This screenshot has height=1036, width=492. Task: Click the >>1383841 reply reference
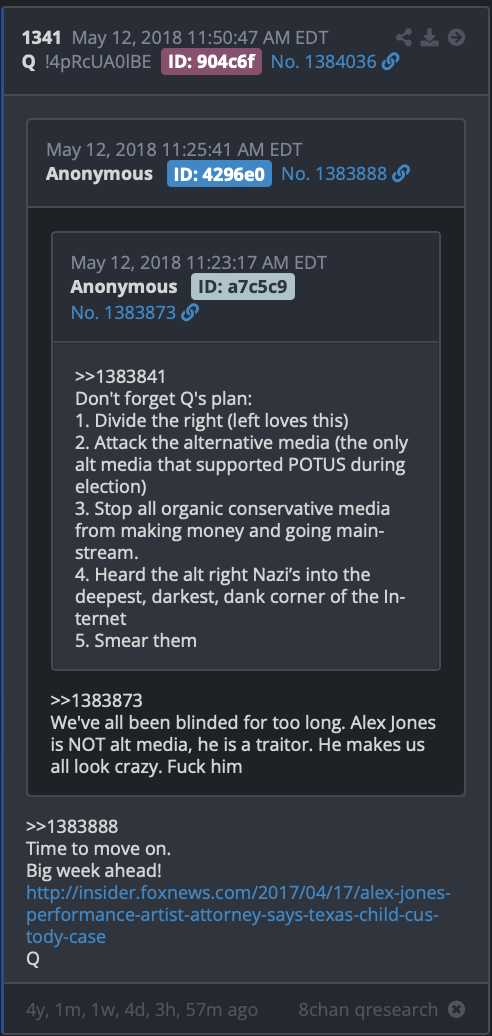[120, 377]
